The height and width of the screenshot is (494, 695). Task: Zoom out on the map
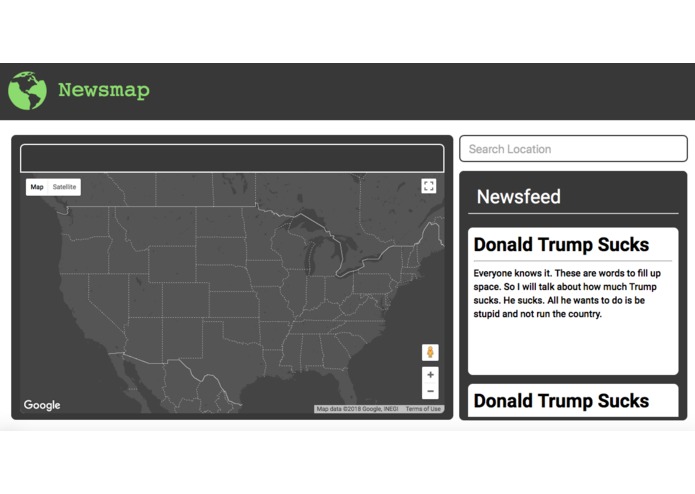[430, 391]
